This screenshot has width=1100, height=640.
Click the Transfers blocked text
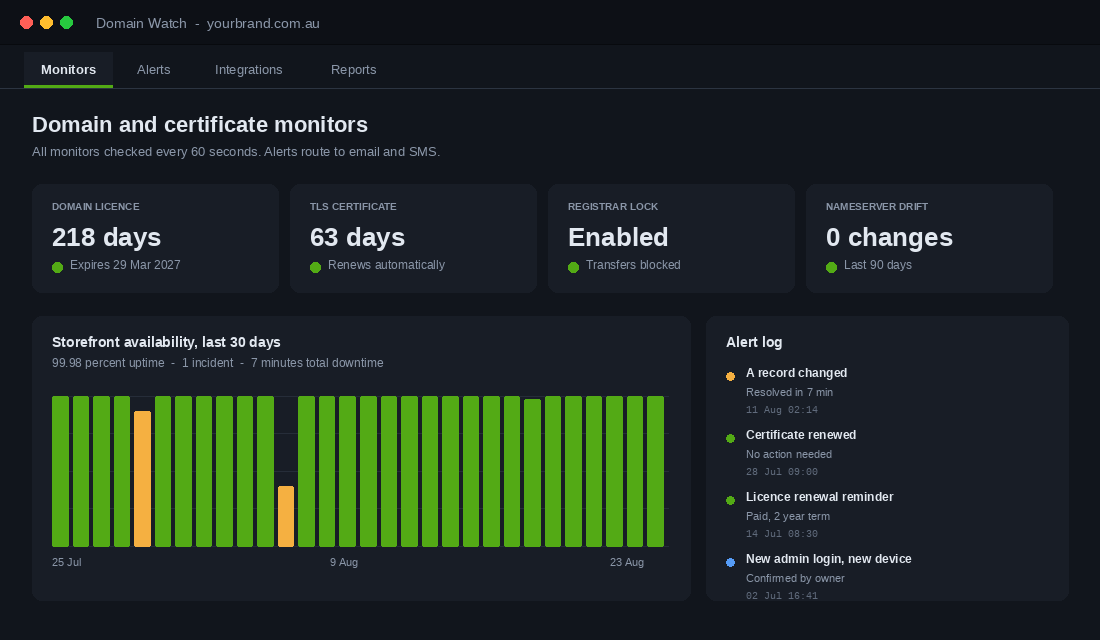pyautogui.click(x=633, y=265)
